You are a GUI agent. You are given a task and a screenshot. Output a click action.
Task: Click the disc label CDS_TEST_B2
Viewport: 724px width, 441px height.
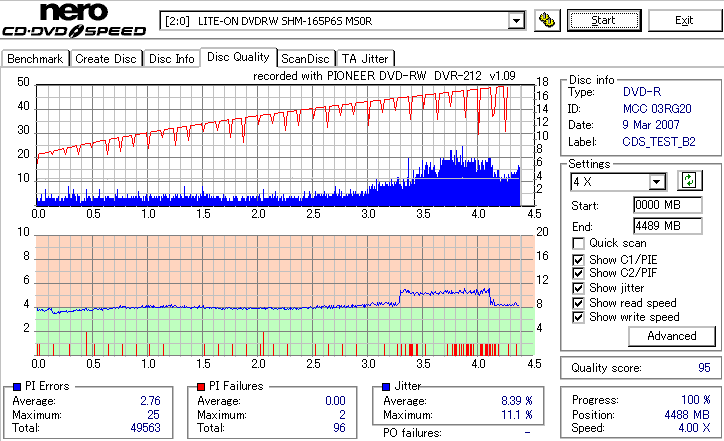click(659, 142)
